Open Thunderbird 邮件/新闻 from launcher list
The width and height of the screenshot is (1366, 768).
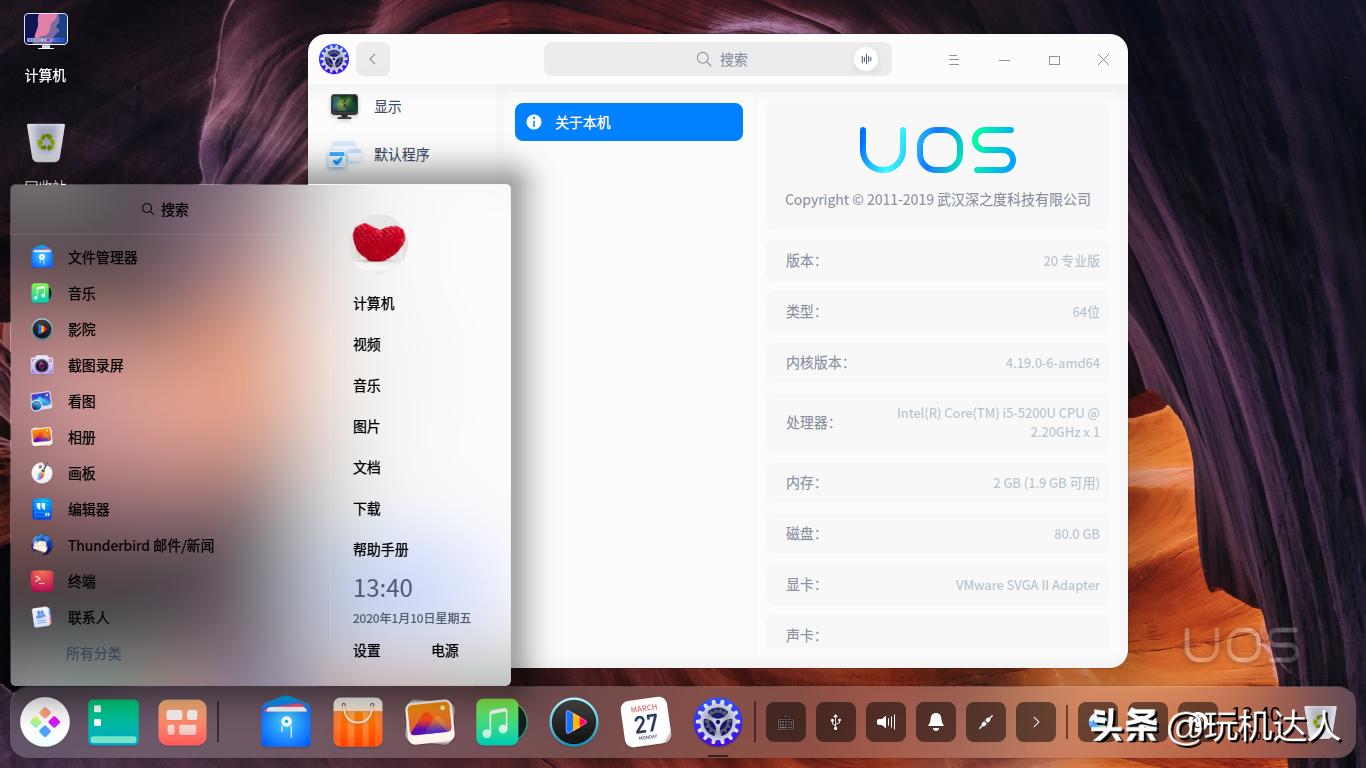tap(140, 545)
